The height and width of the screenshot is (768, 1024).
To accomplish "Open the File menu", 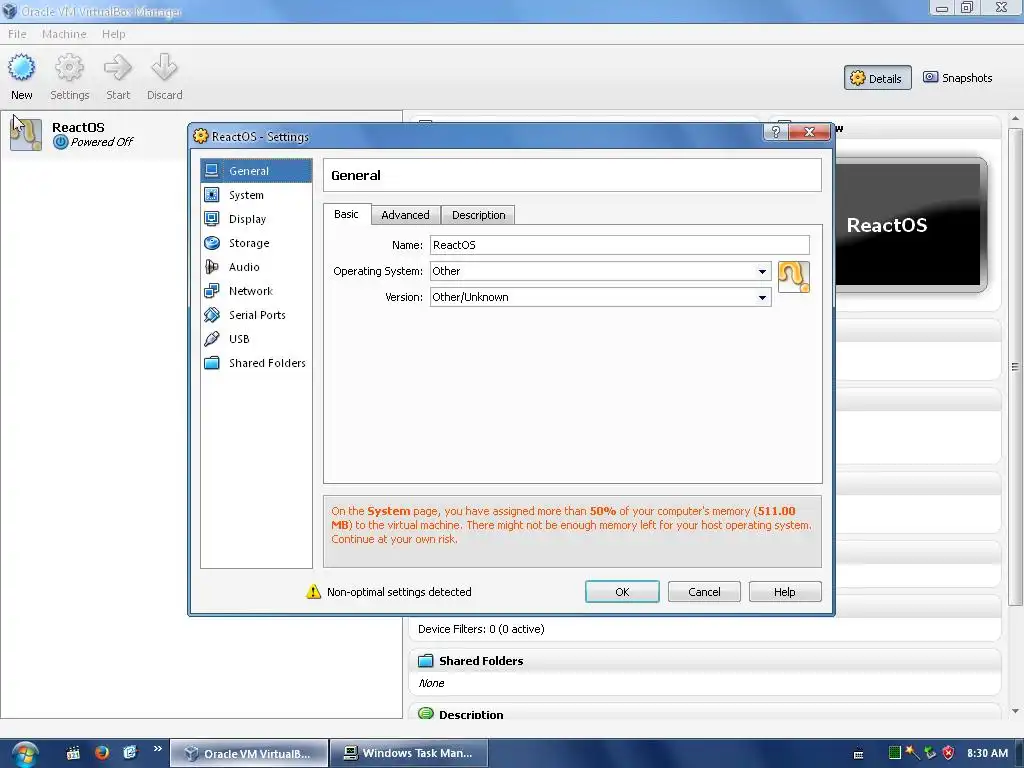I will (17, 34).
